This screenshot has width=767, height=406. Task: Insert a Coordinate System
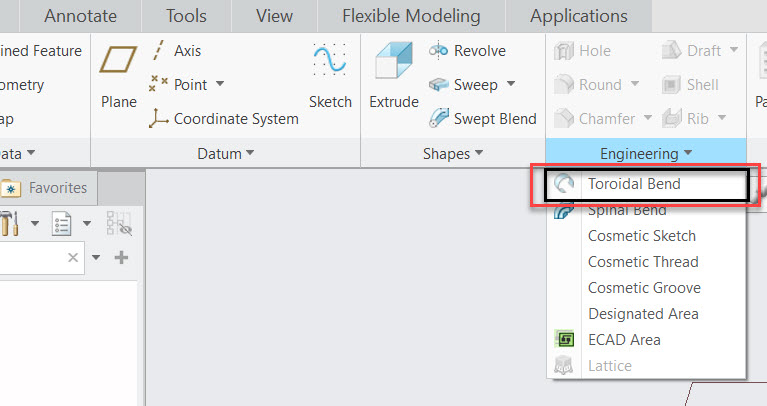click(x=223, y=118)
